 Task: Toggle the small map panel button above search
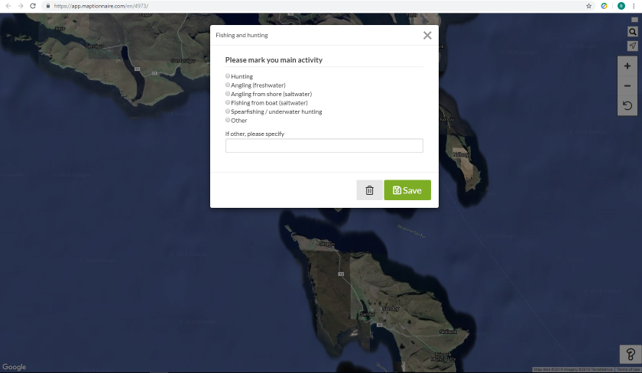(634, 20)
